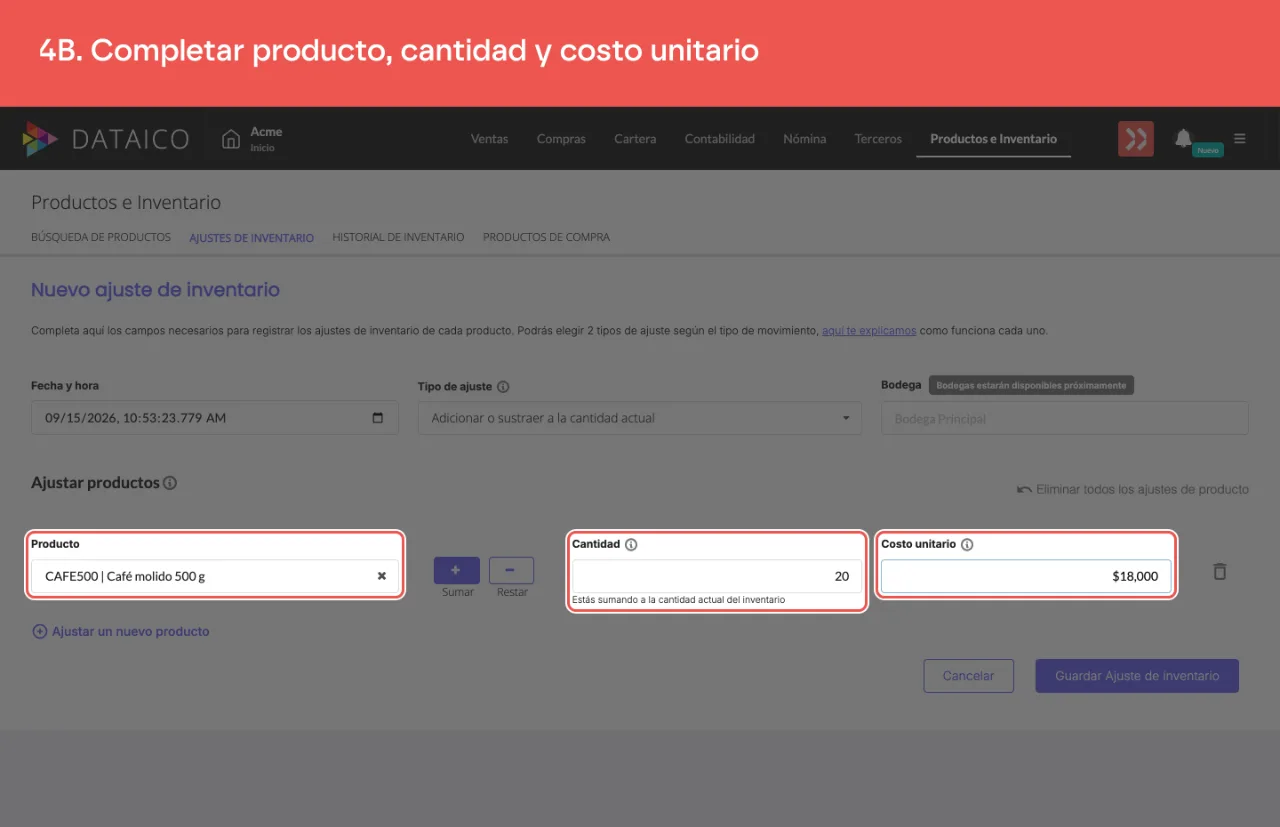Screen dimensions: 1280x827
Task: Open the Contabilidad menu
Action: [x=720, y=139]
